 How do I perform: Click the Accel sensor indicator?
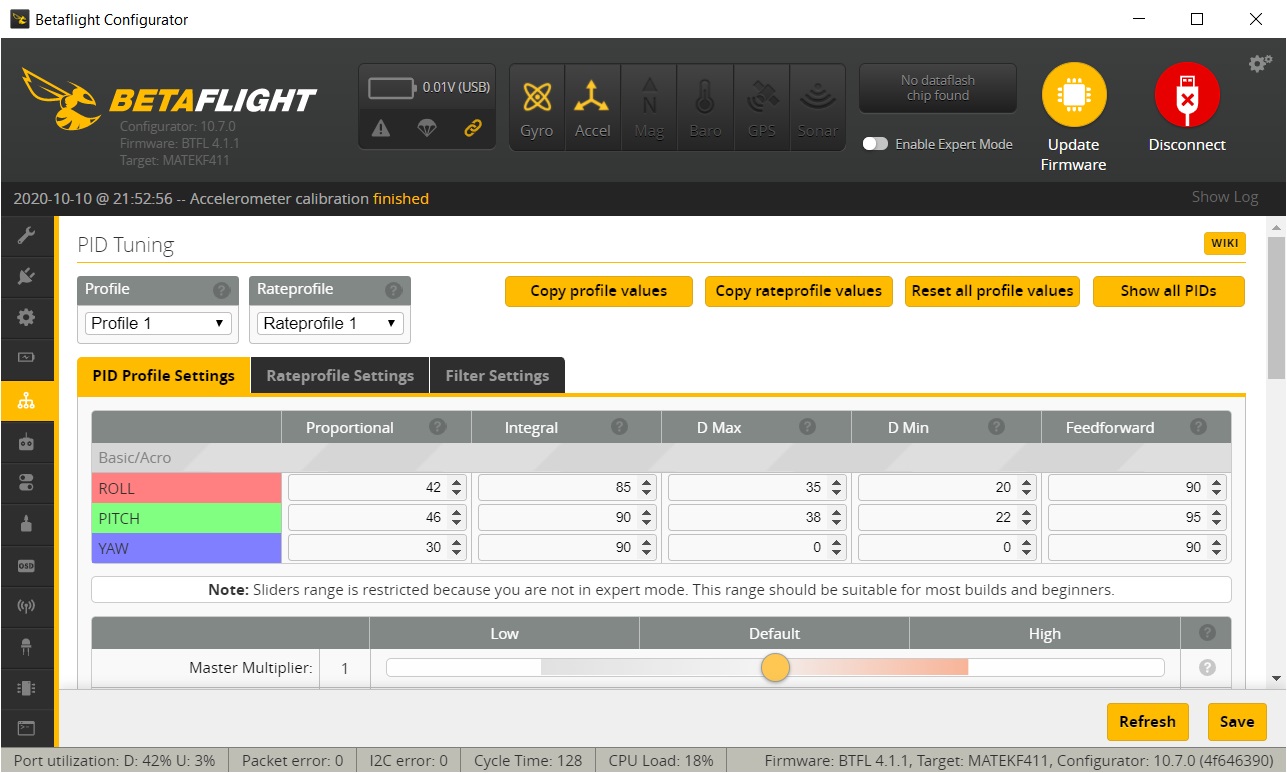click(593, 107)
